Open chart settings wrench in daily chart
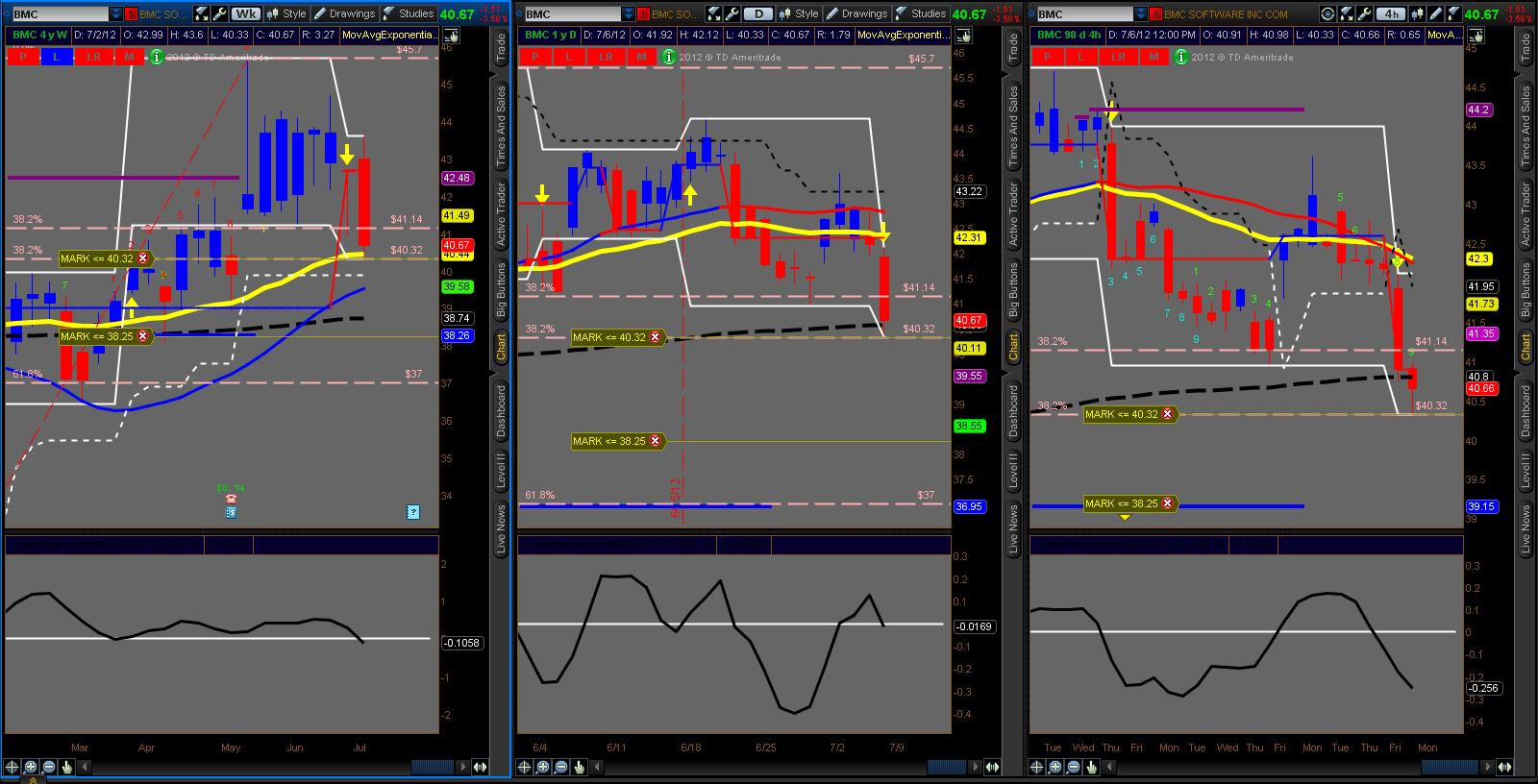The image size is (1538, 784). (x=732, y=13)
